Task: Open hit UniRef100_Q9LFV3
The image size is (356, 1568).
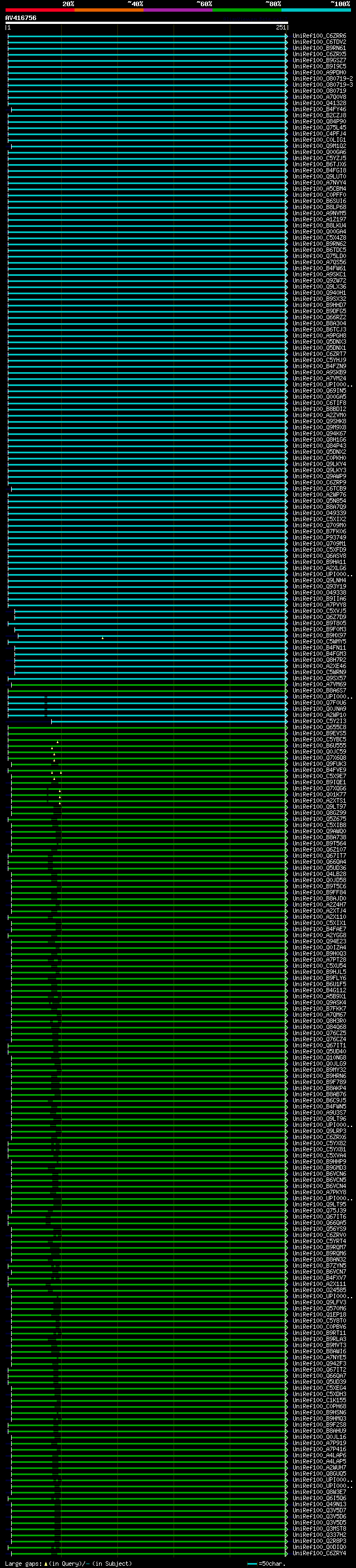Action: coord(319,1302)
